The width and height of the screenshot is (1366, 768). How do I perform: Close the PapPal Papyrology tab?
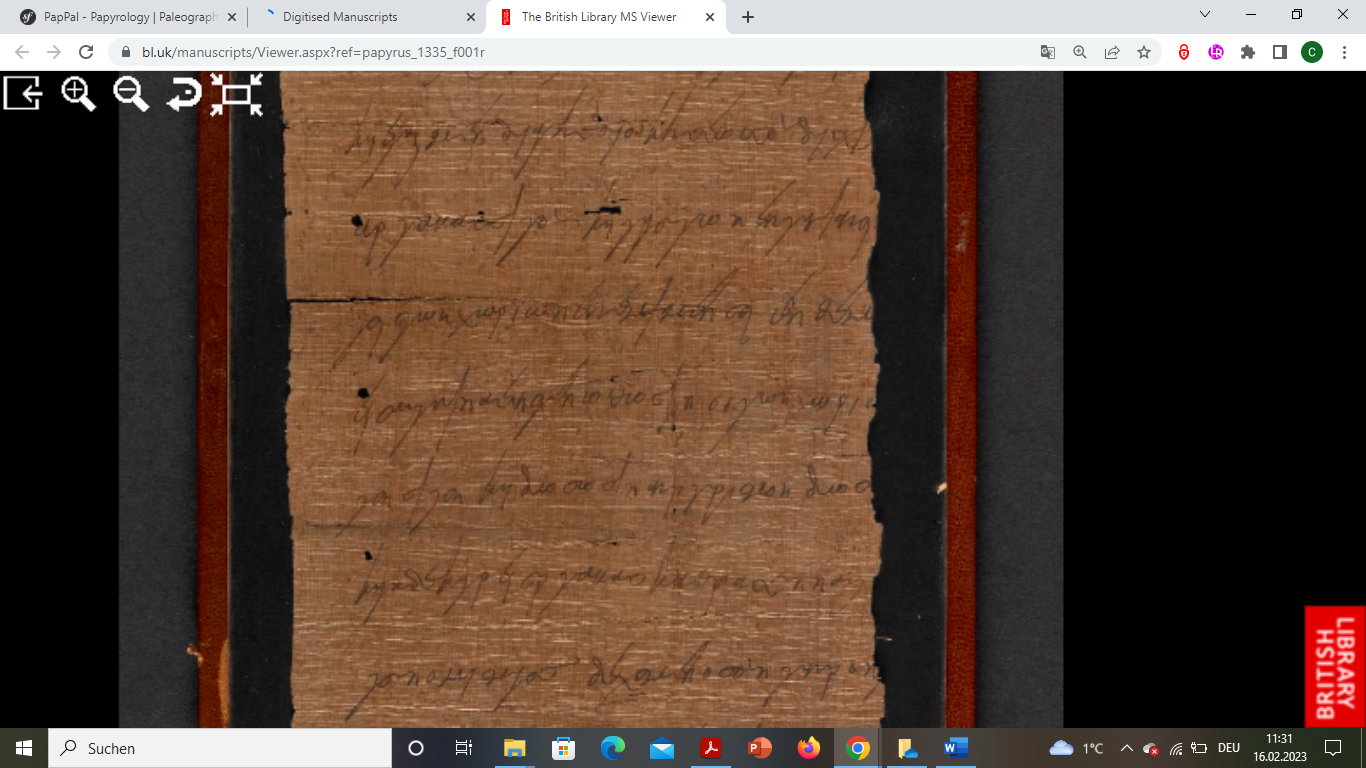coord(232,17)
